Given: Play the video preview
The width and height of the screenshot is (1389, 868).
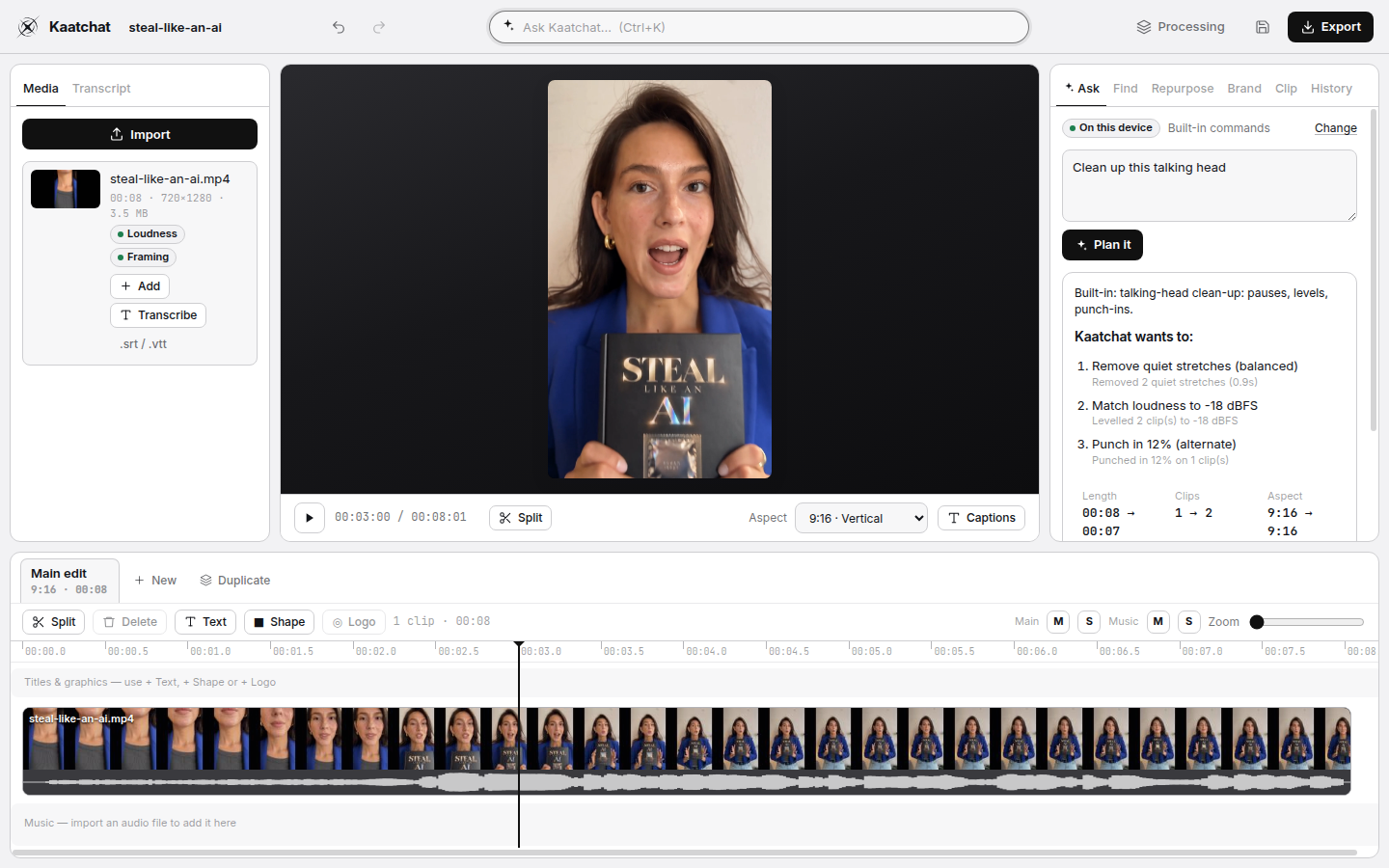Looking at the screenshot, I should pos(310,518).
